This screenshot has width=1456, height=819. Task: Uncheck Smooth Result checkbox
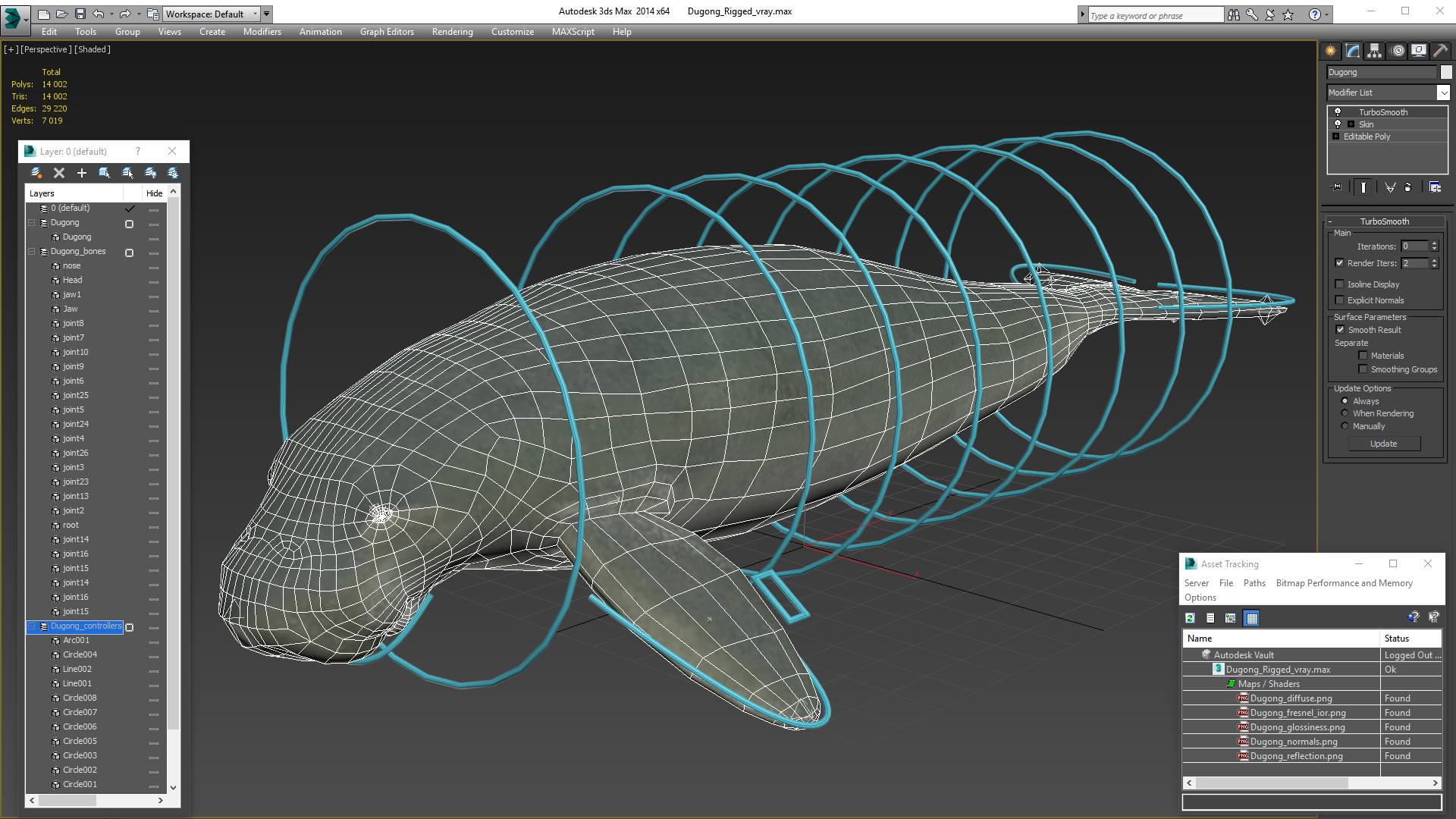click(1340, 330)
